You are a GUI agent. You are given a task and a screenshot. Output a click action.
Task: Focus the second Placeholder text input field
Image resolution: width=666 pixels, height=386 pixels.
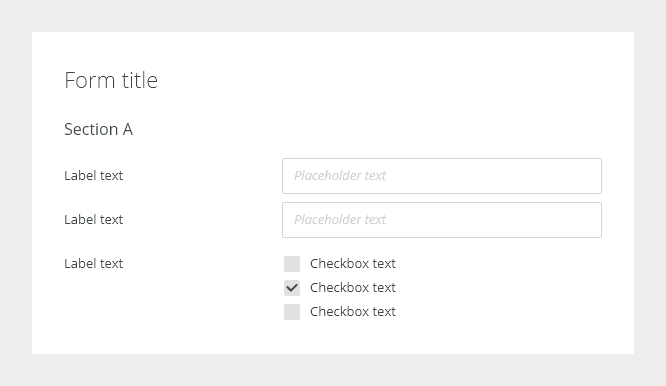(442, 220)
